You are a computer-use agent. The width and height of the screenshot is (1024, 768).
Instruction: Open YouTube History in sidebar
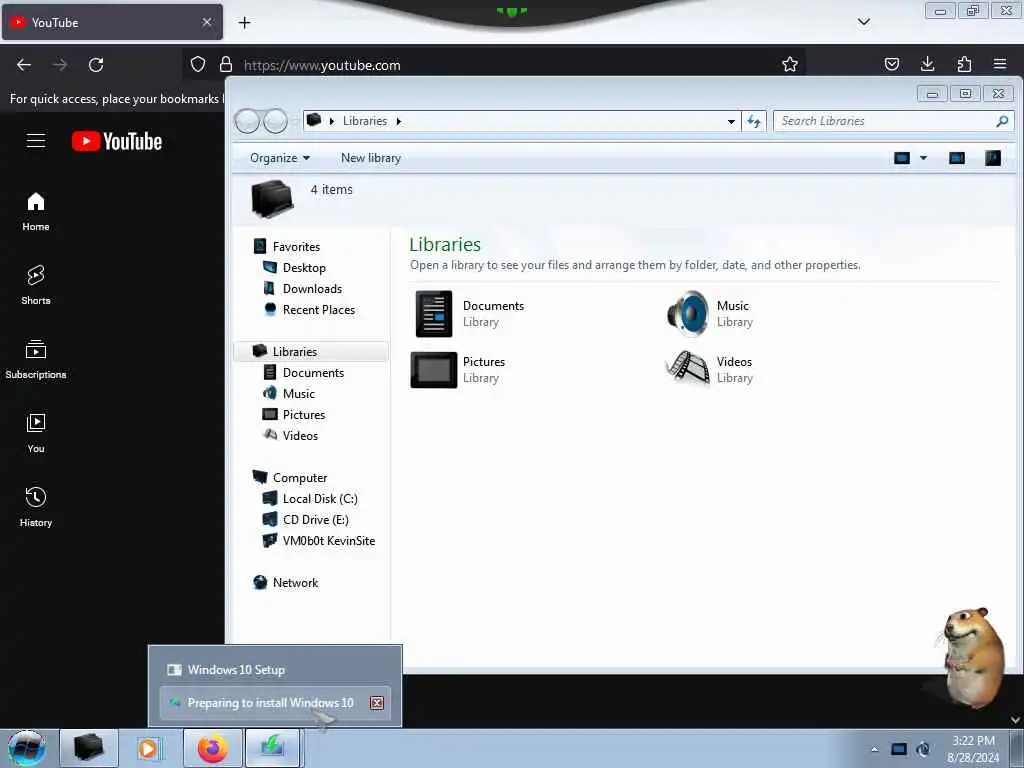click(x=36, y=507)
